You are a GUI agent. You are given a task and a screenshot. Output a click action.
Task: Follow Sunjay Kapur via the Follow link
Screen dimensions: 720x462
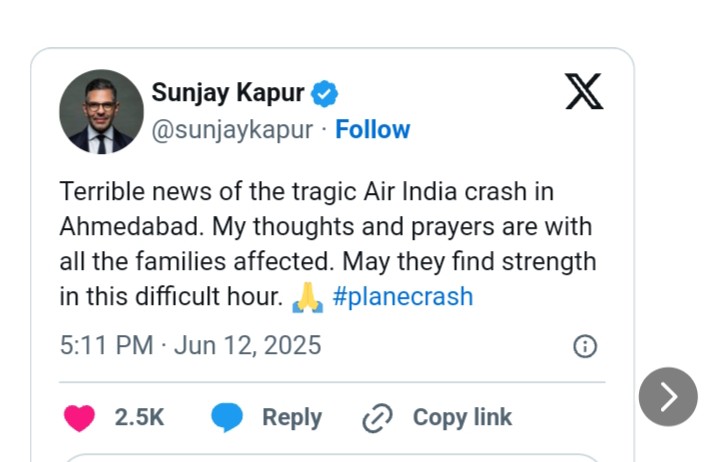372,130
